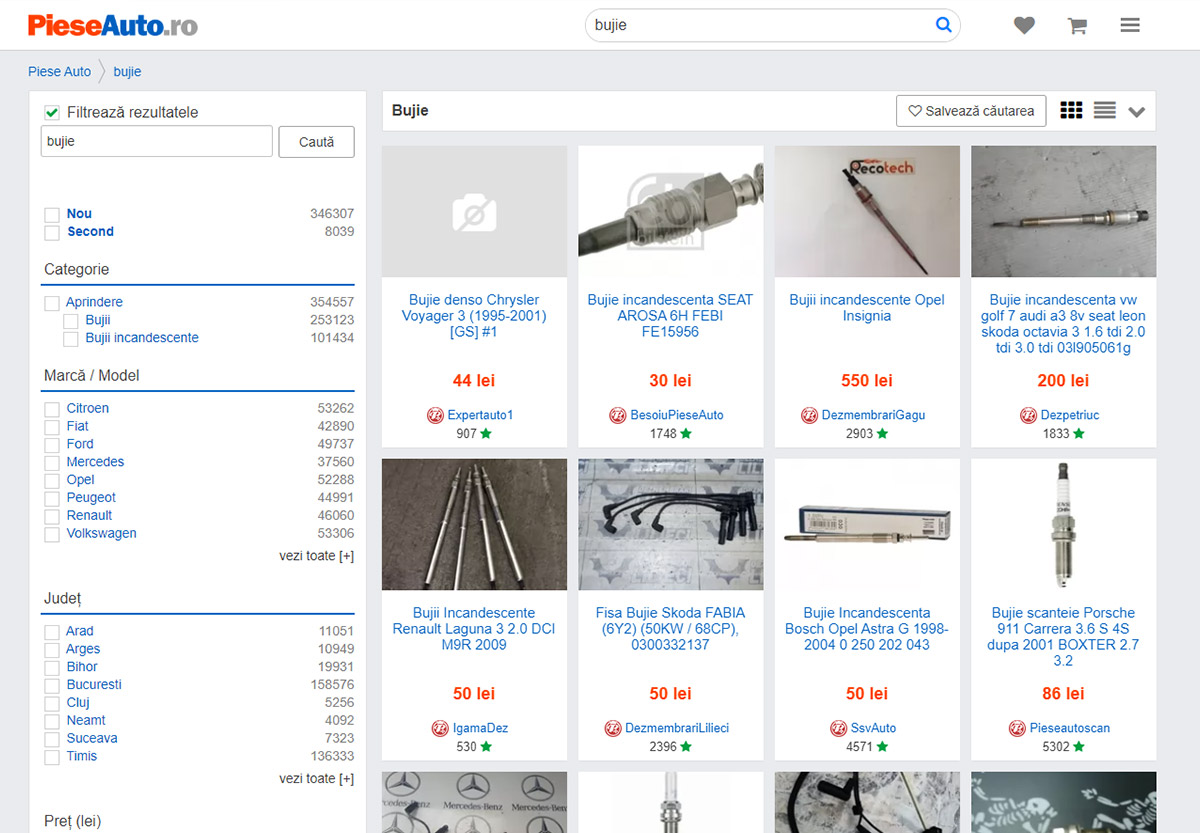Image resolution: width=1200 pixels, height=833 pixels.
Task: Click green rating star beside 1748
Action: (686, 434)
